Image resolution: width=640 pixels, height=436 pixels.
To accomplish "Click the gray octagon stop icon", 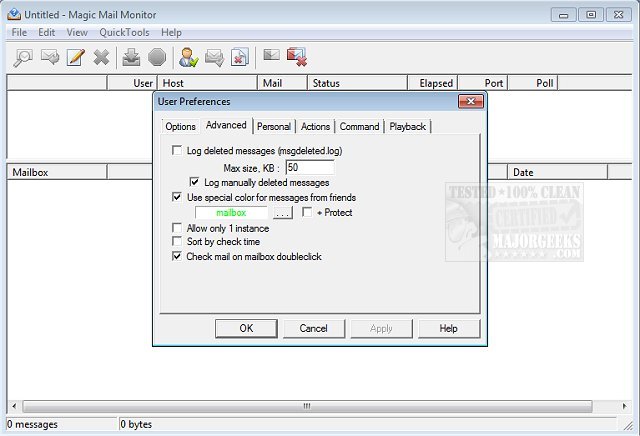I will [x=157, y=58].
